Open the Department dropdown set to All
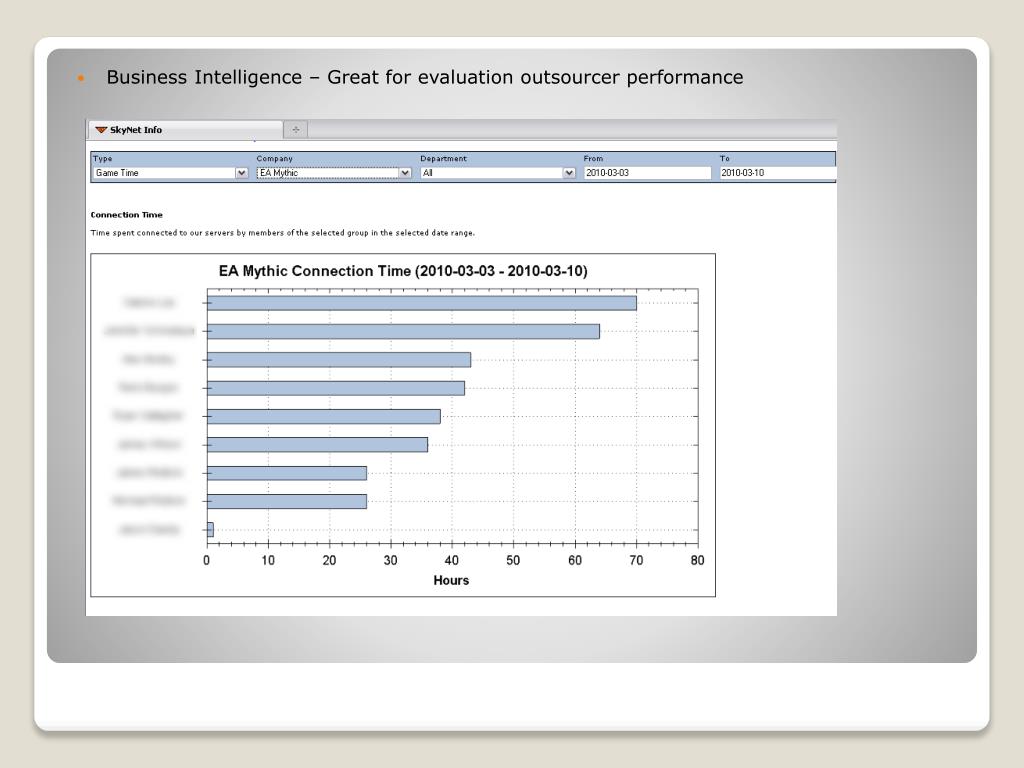The width and height of the screenshot is (1024, 768). tap(498, 173)
